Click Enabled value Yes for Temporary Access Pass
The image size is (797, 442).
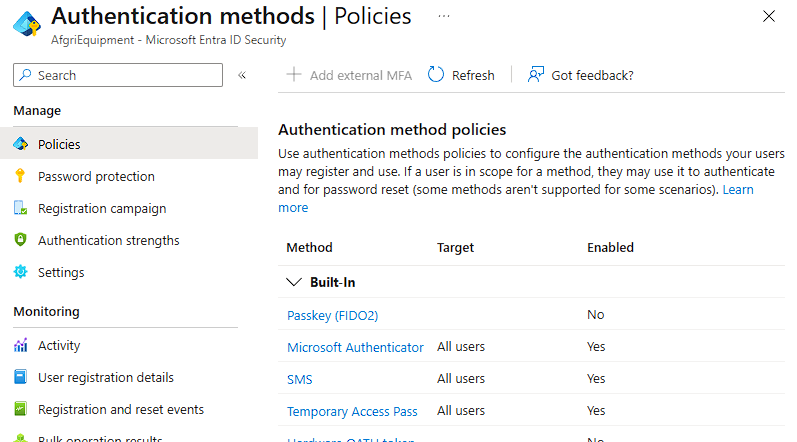point(596,411)
